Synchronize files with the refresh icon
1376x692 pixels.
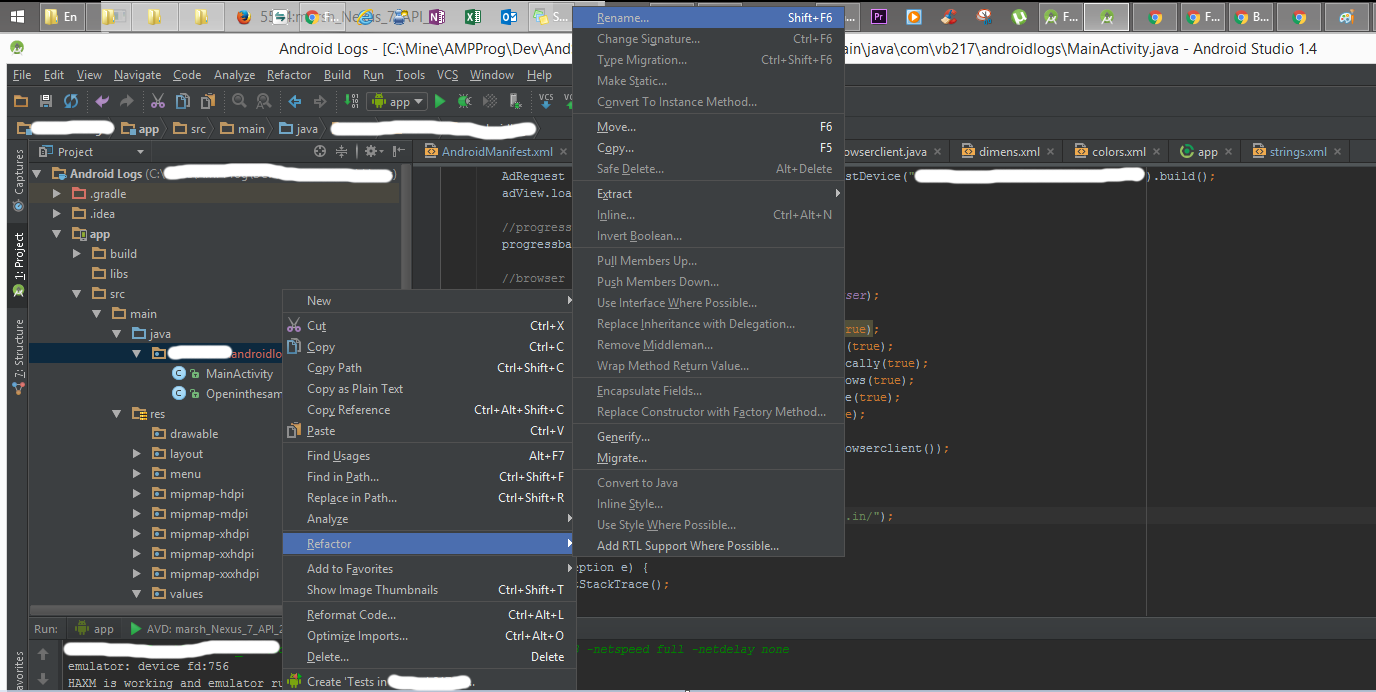click(x=70, y=101)
